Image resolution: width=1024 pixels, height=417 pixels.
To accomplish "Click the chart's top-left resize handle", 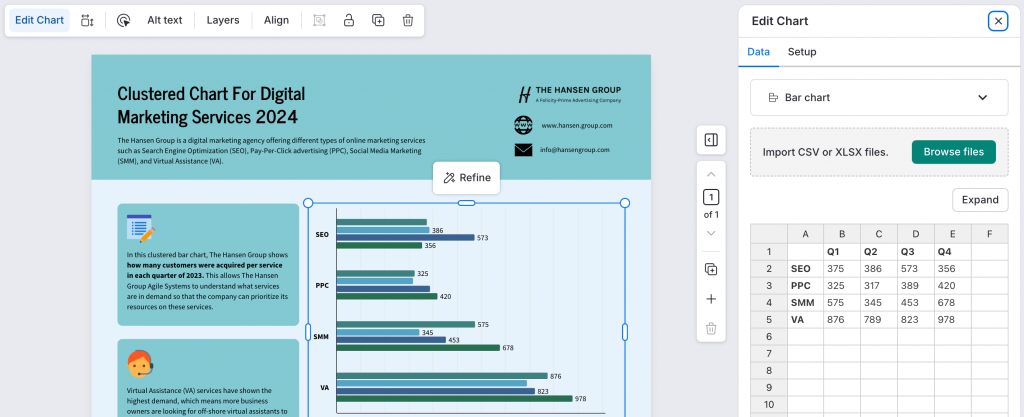I will (x=308, y=203).
